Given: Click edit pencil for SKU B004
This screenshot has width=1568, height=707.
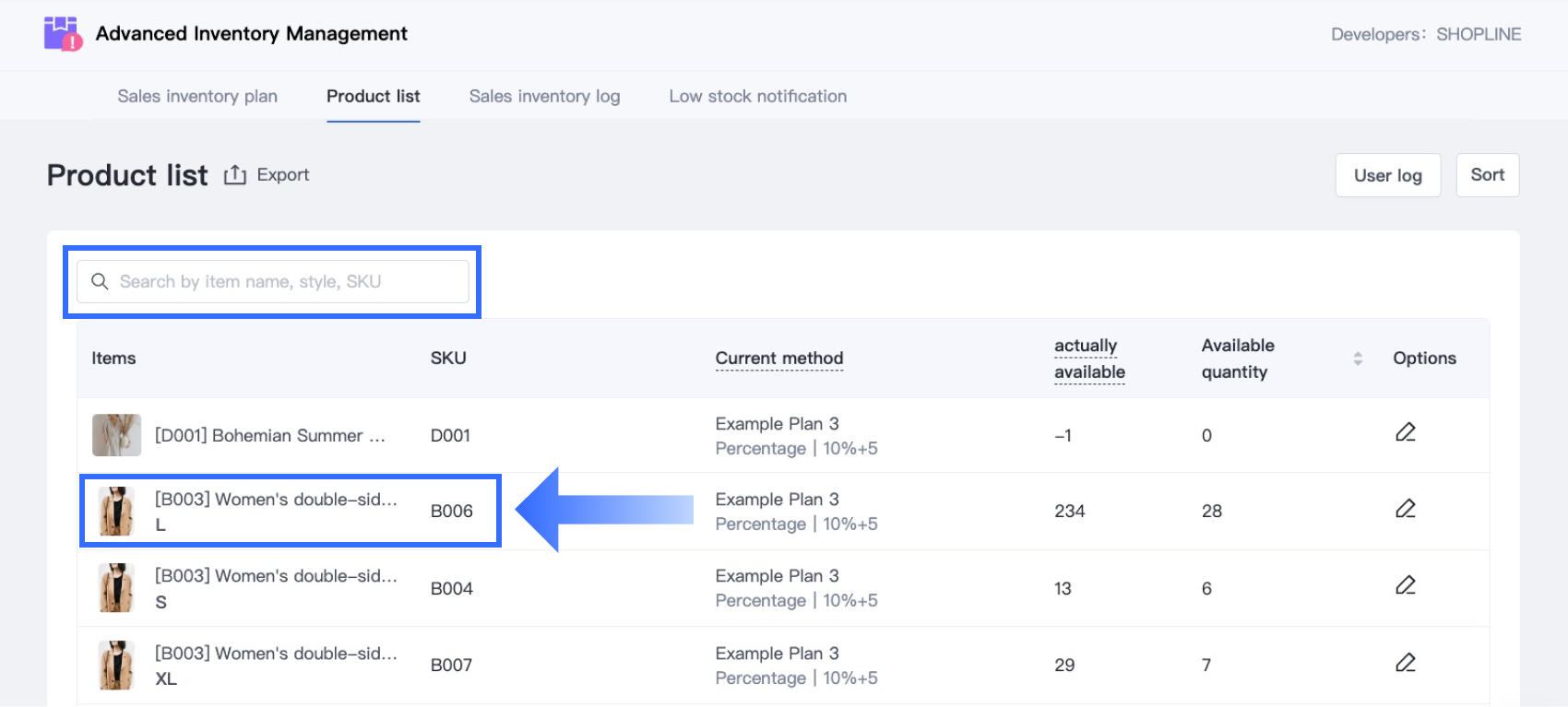Looking at the screenshot, I should pos(1405,585).
